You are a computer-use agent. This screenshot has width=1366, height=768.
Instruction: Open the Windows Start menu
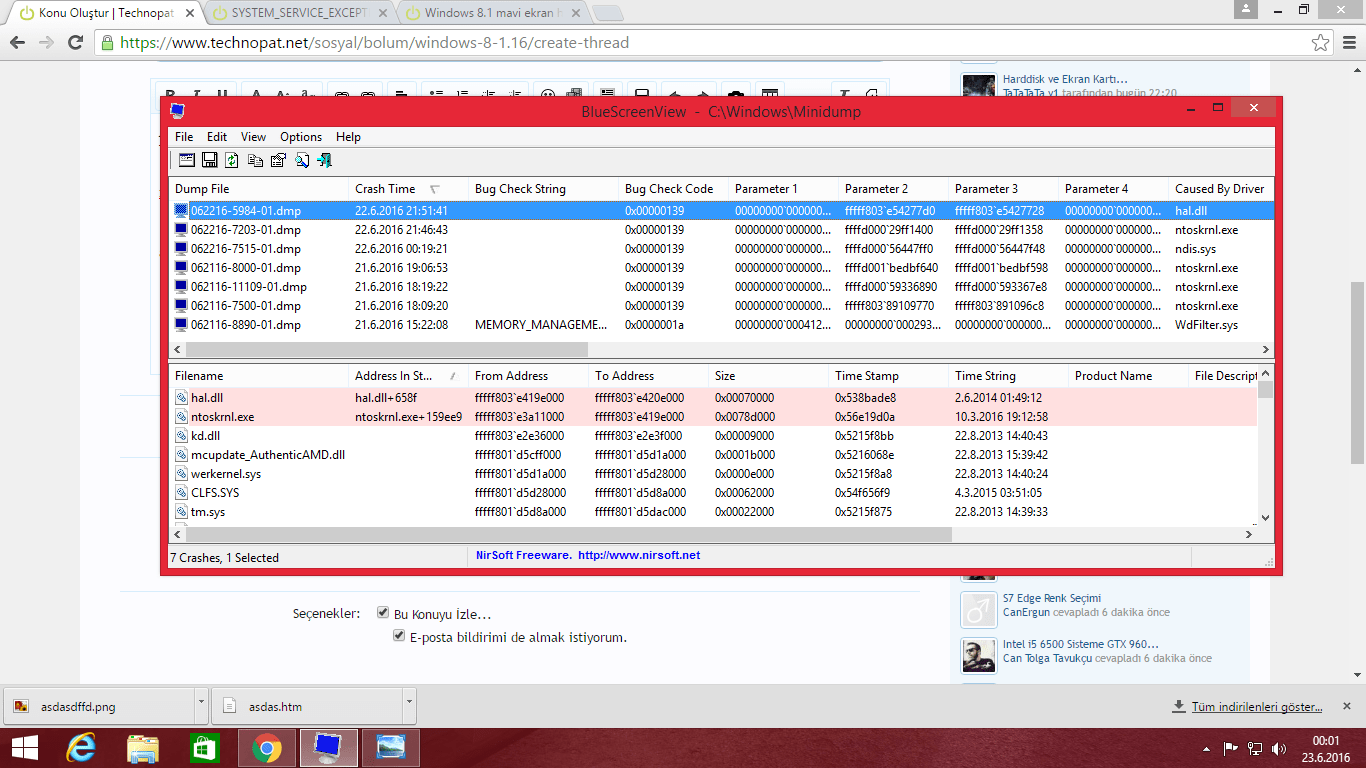24,748
